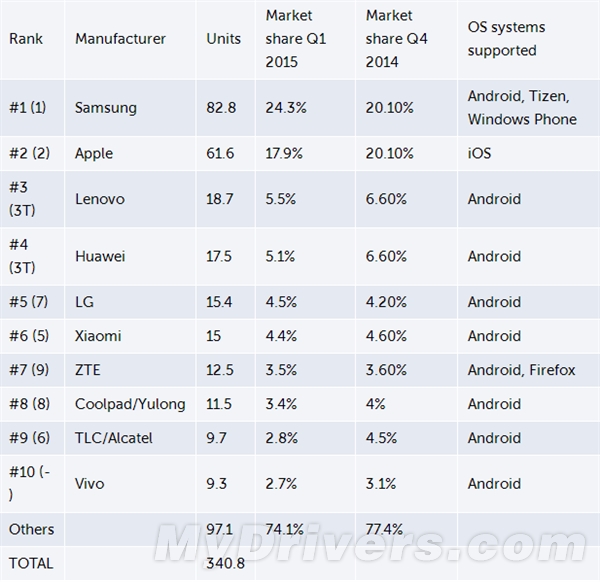Select the Rank column header
Image resolution: width=600 pixels, height=582 pixels.
26,39
